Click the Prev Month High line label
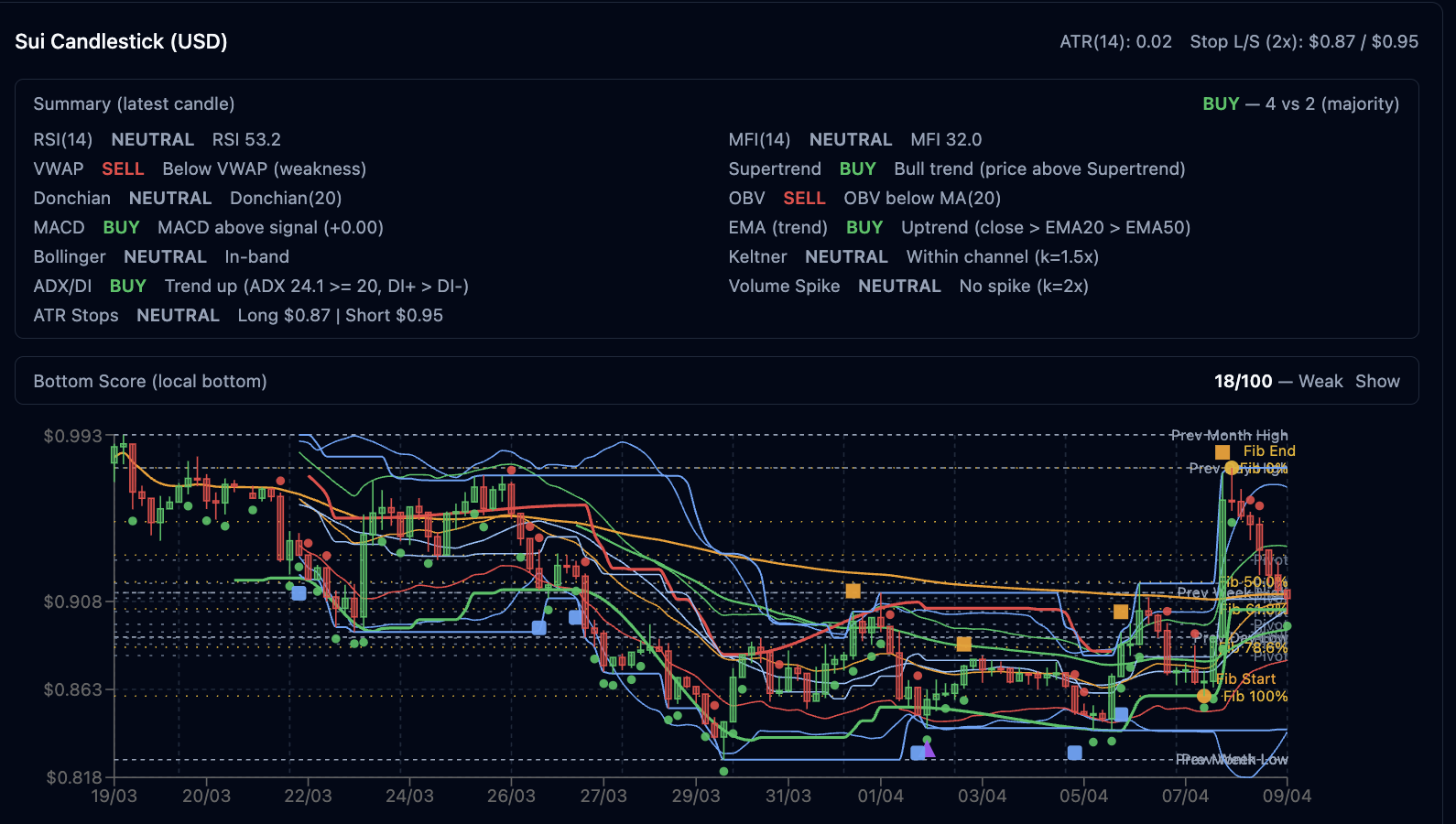This screenshot has width=1456, height=824. pyautogui.click(x=1229, y=435)
